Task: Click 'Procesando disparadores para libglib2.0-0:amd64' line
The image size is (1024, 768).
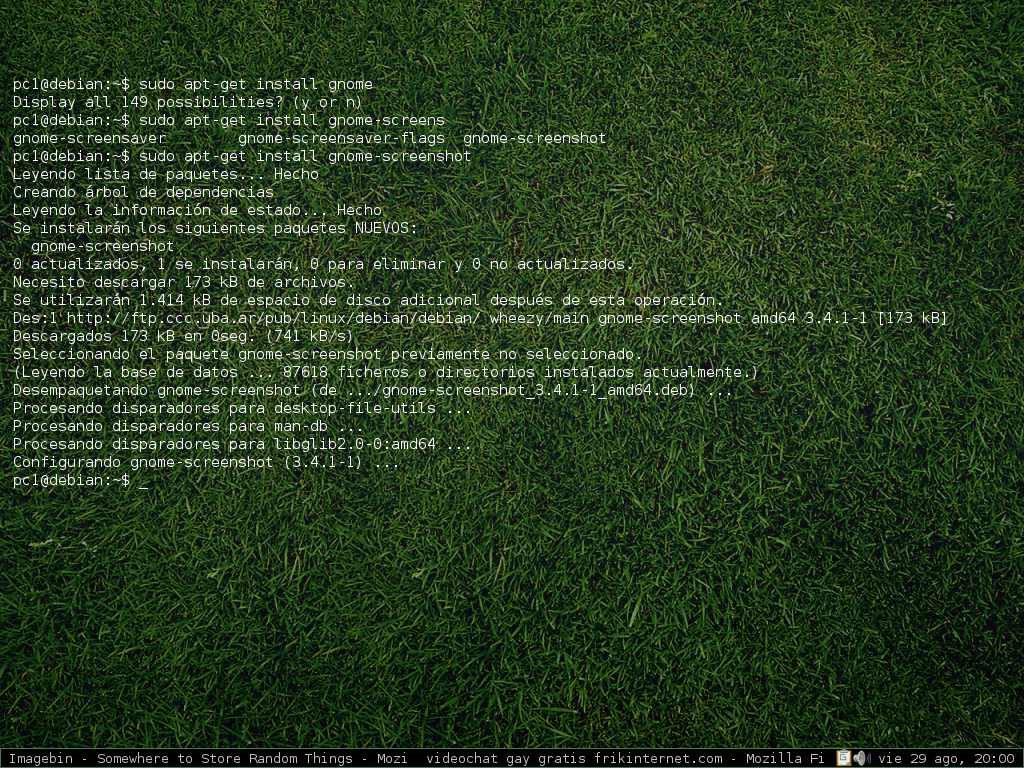Action: (x=242, y=444)
